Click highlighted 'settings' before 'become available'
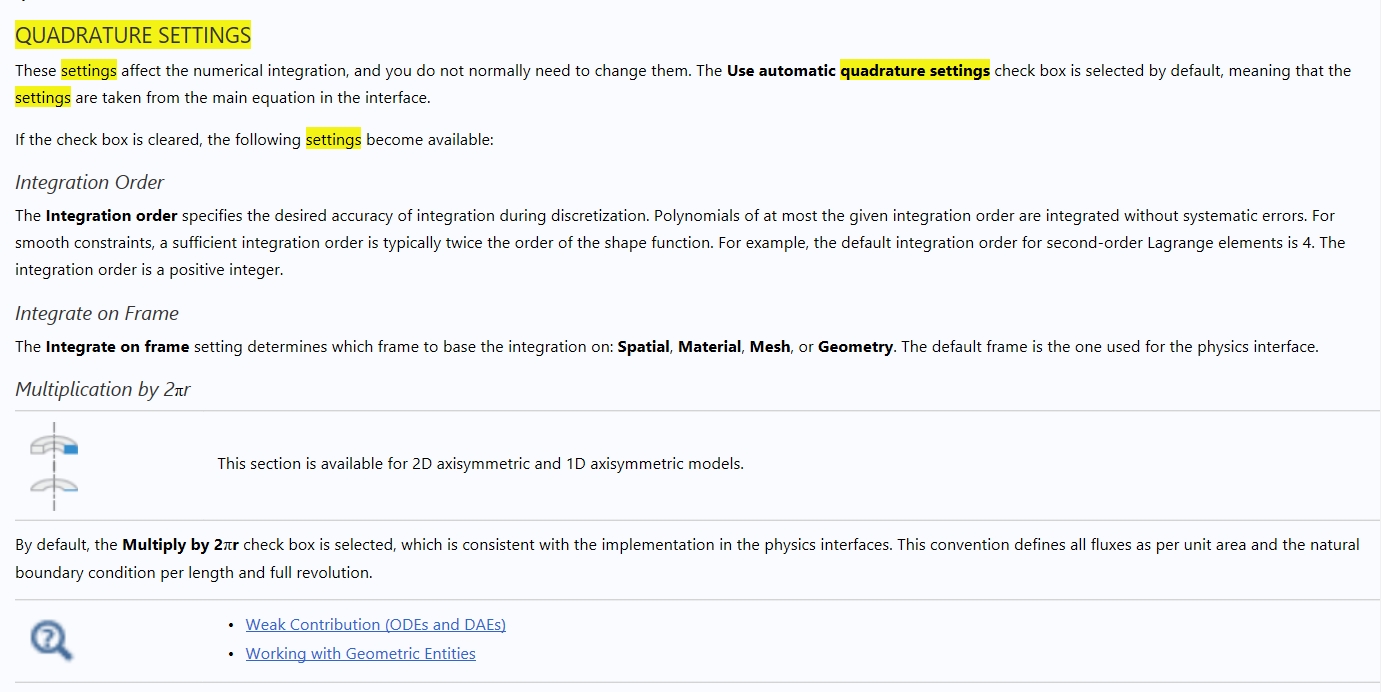Viewport: 1381px width, 692px height. tap(333, 140)
